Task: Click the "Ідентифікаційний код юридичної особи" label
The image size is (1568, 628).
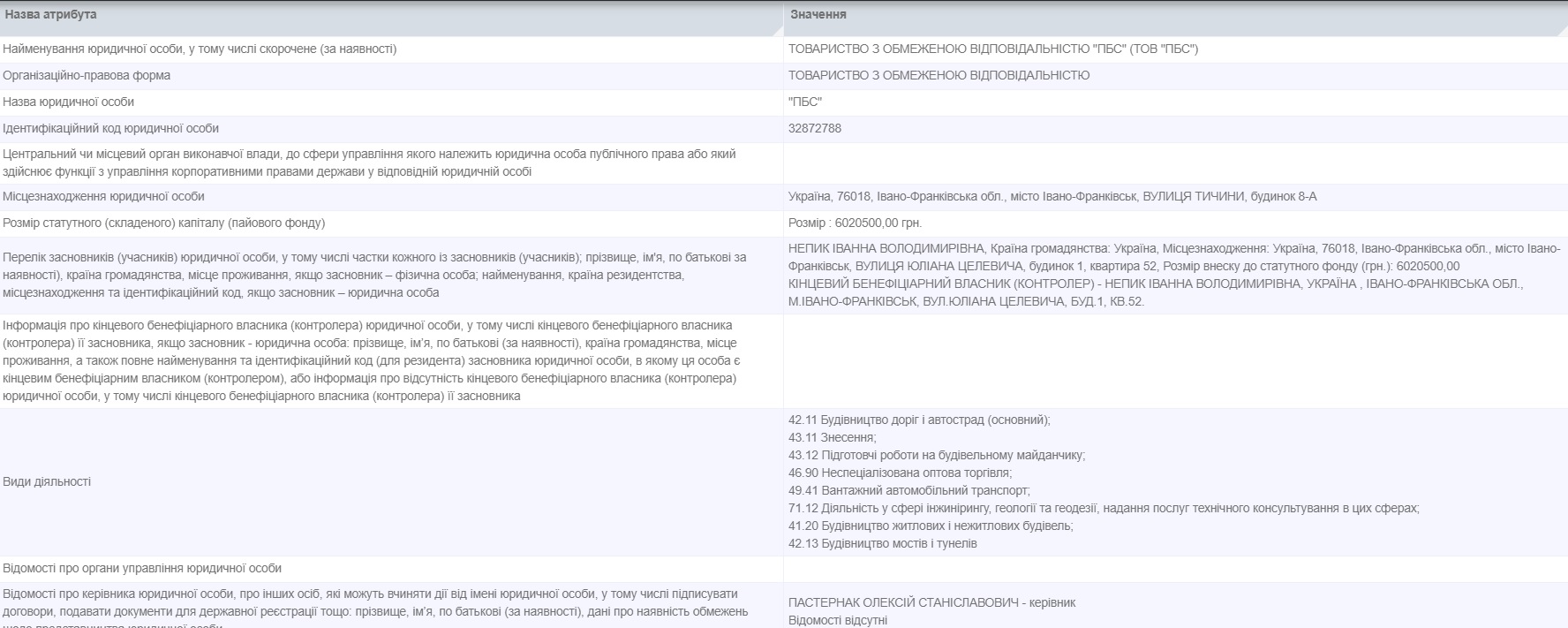Action: [x=110, y=129]
